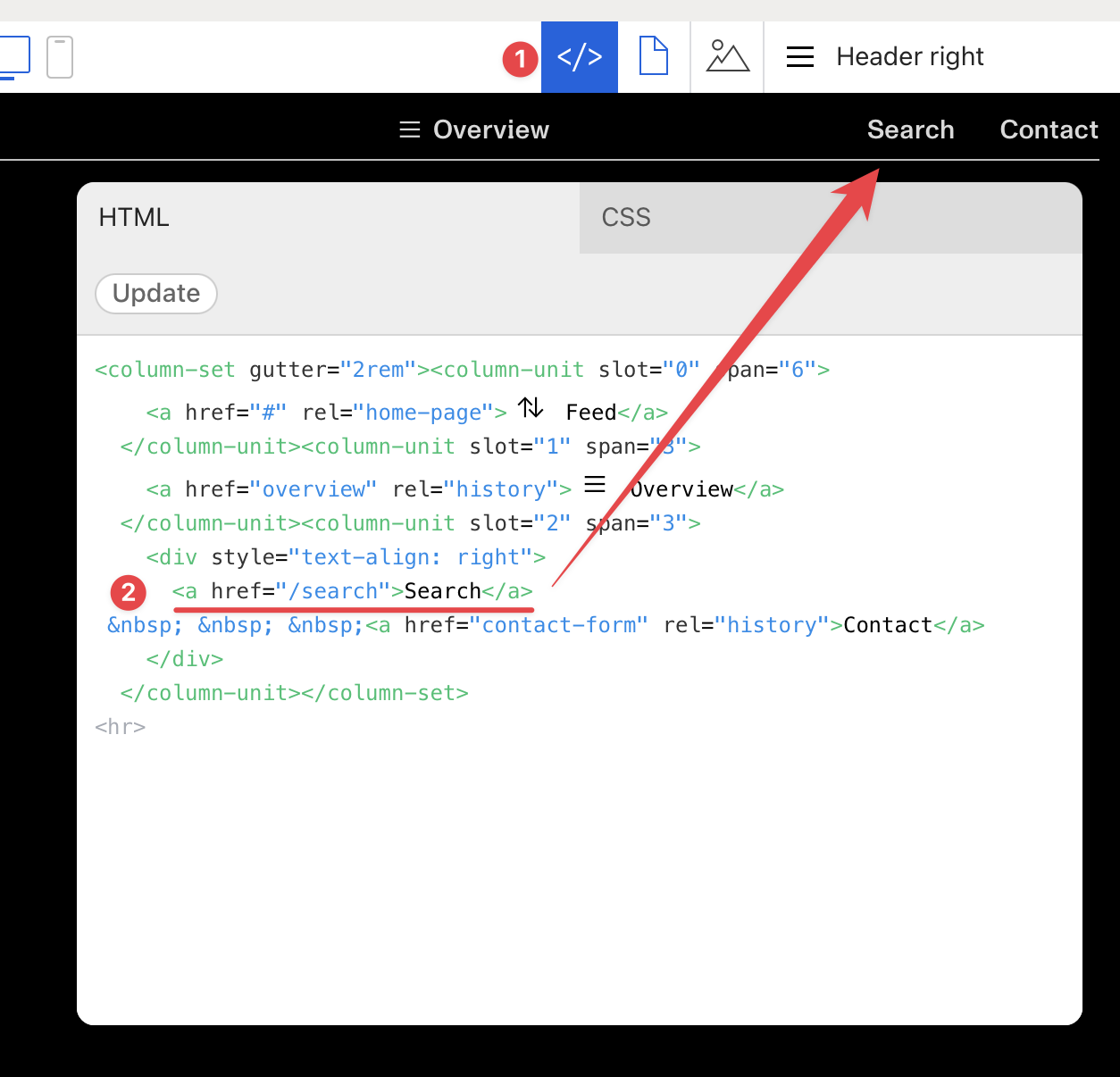
Task: Follow the Contact link in header
Action: tap(1049, 130)
